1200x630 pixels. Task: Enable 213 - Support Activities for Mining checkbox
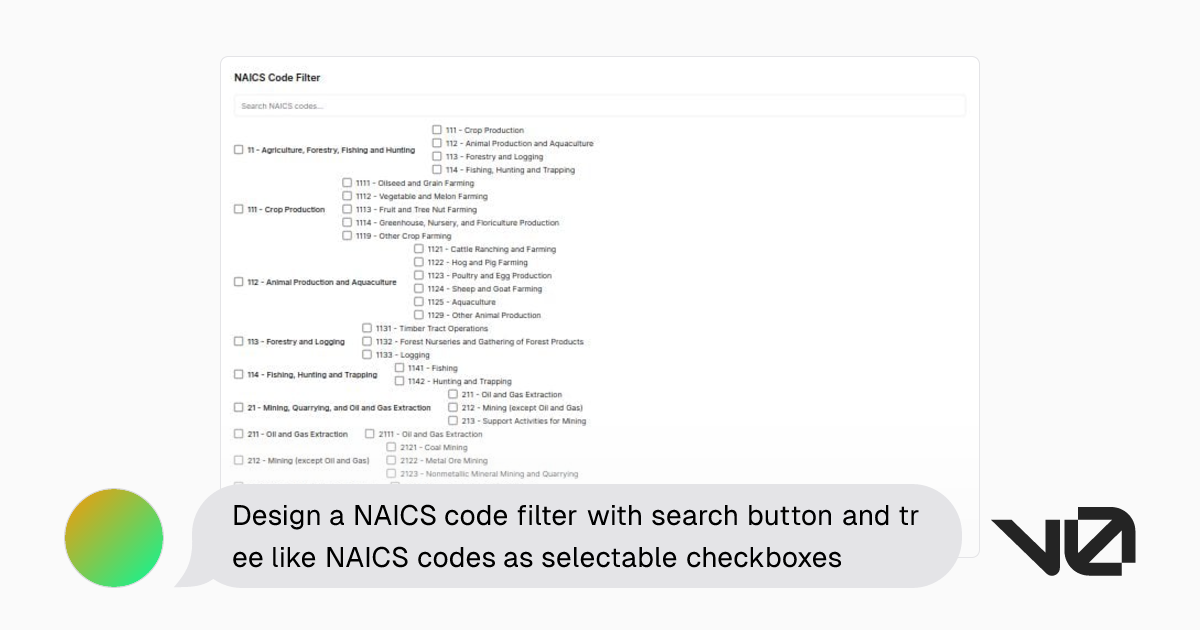[453, 421]
